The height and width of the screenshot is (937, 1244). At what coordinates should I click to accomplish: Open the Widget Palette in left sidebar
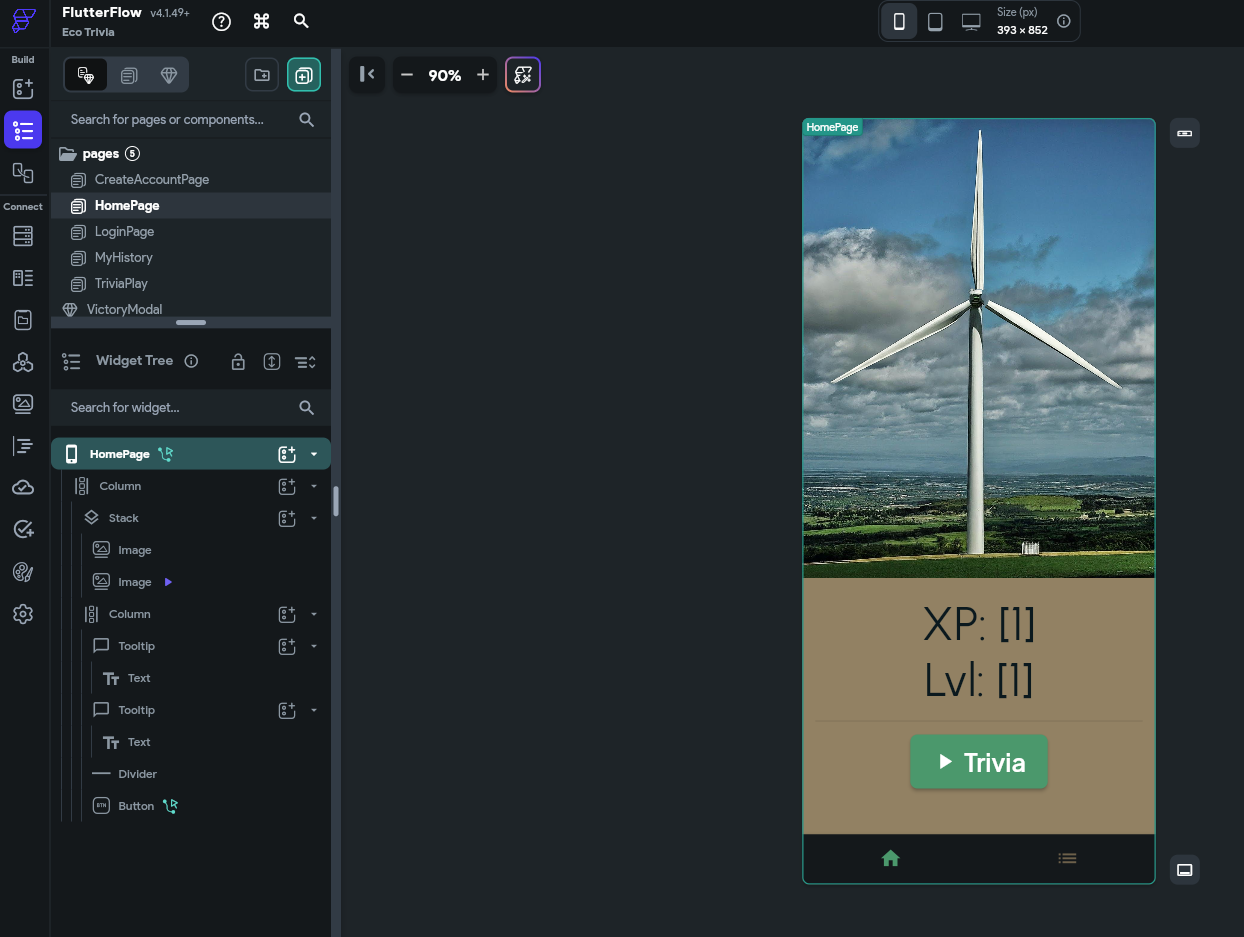click(23, 89)
